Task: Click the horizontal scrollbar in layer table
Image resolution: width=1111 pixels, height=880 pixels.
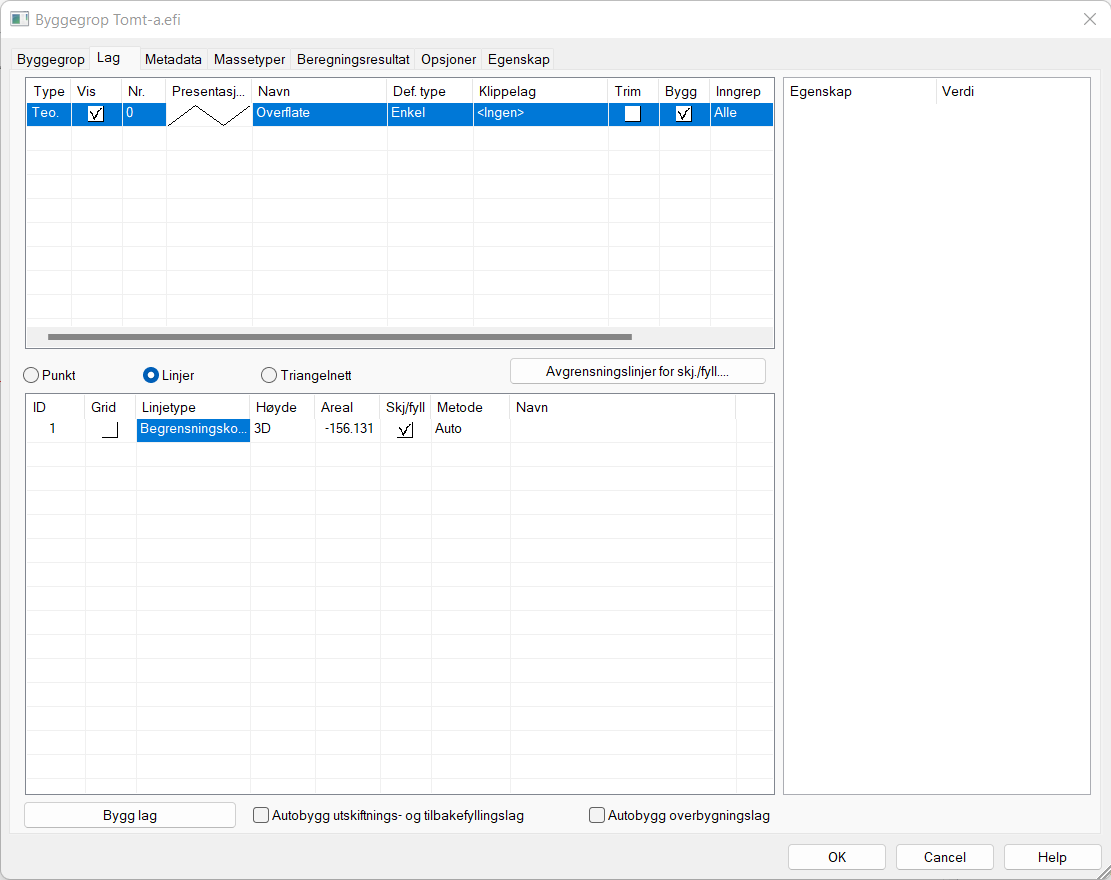Action: 340,338
